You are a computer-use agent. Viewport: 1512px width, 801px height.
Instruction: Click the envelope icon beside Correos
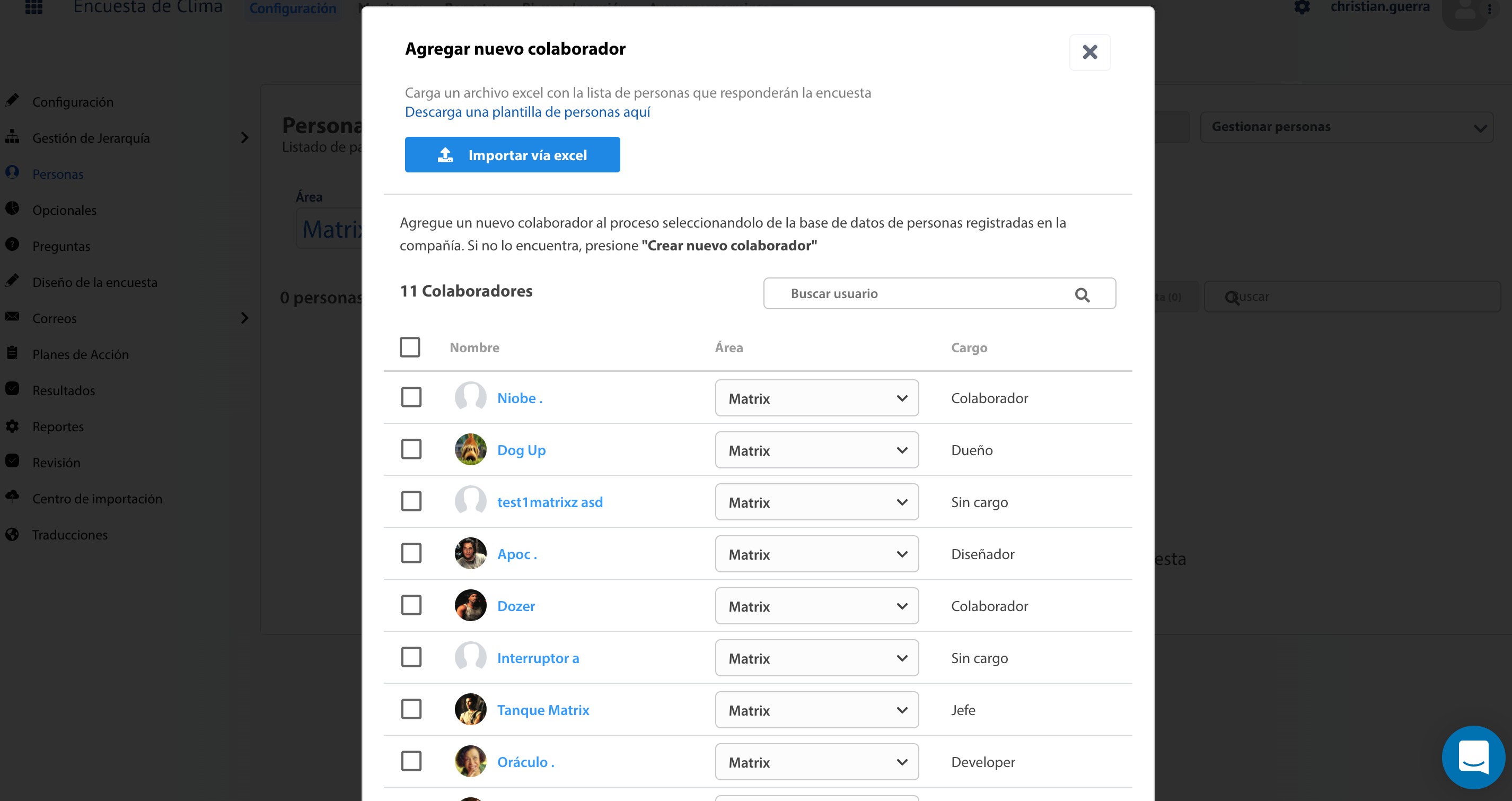click(12, 317)
